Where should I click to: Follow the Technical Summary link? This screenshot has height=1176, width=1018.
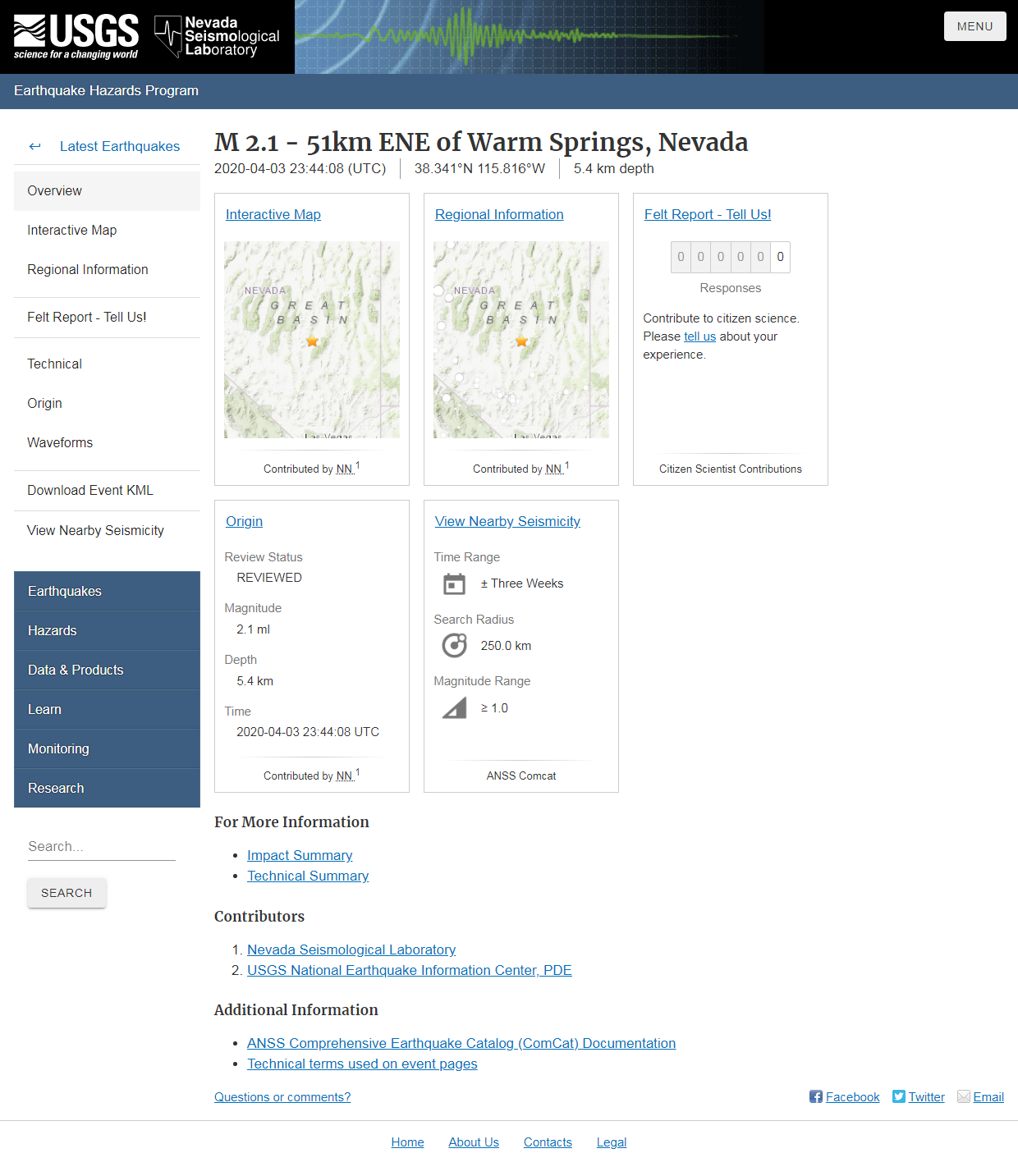[308, 876]
